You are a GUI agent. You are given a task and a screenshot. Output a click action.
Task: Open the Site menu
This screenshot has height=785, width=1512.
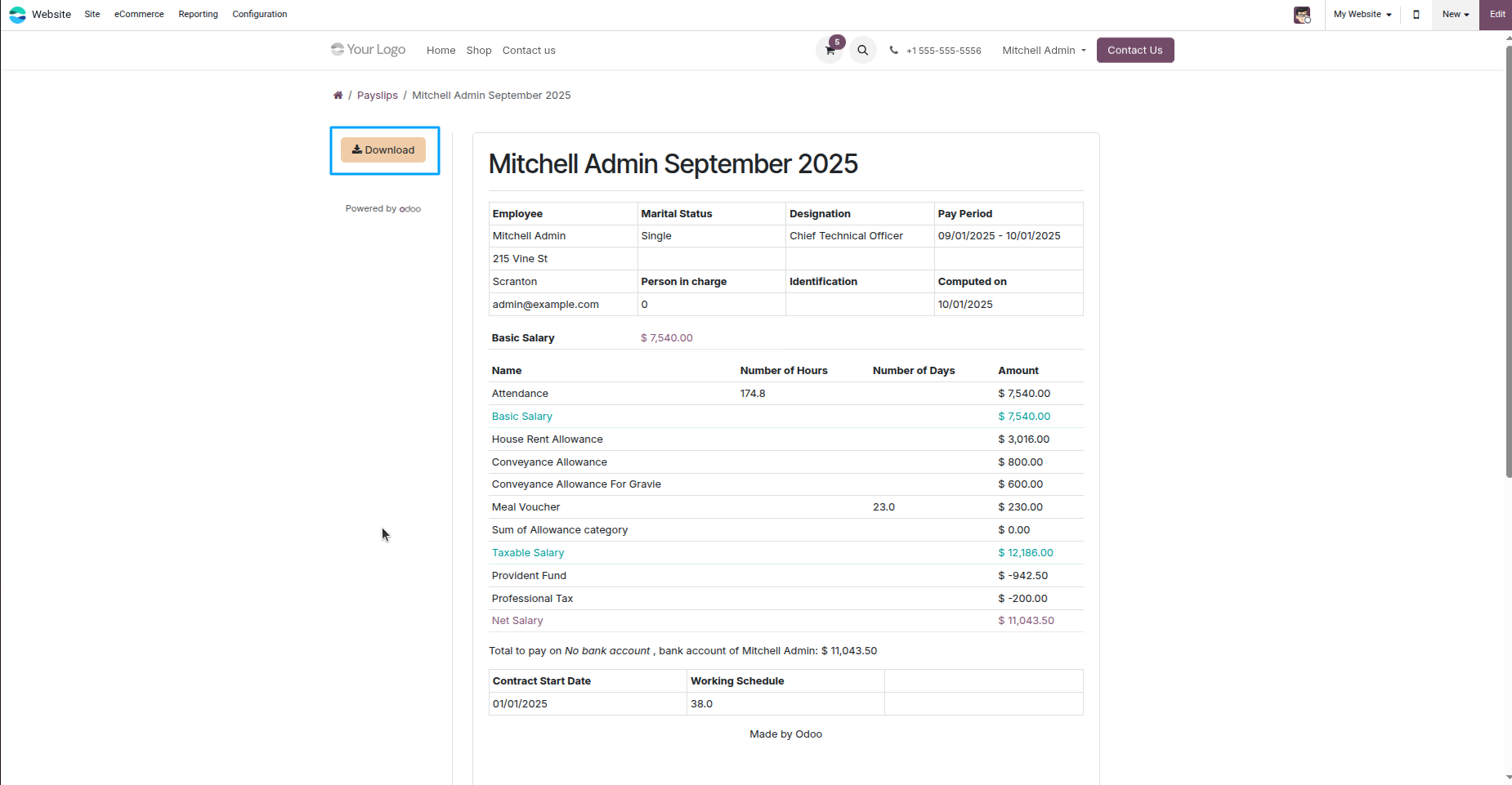92,15
